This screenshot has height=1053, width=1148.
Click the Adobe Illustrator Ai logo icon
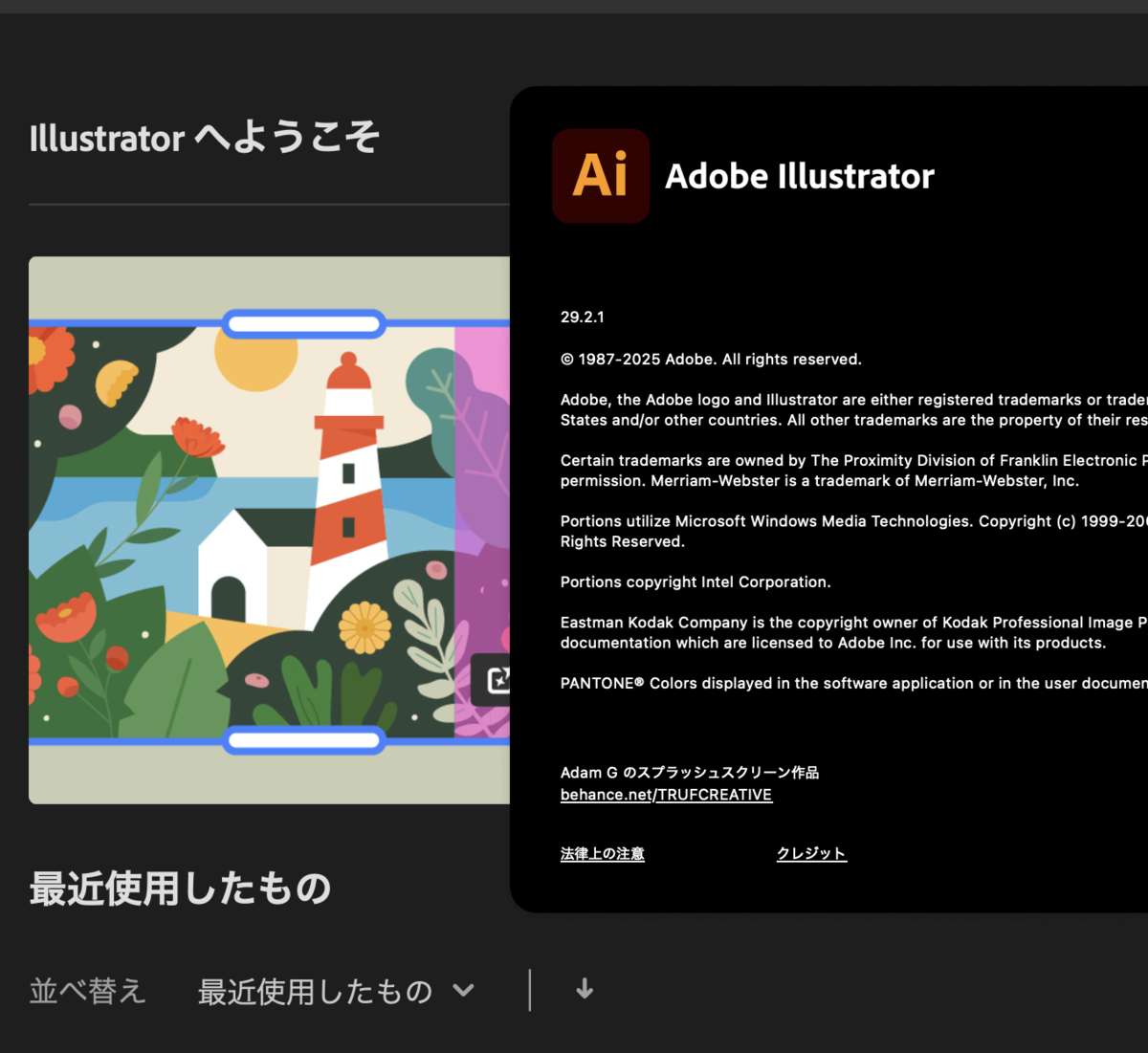pyautogui.click(x=601, y=176)
